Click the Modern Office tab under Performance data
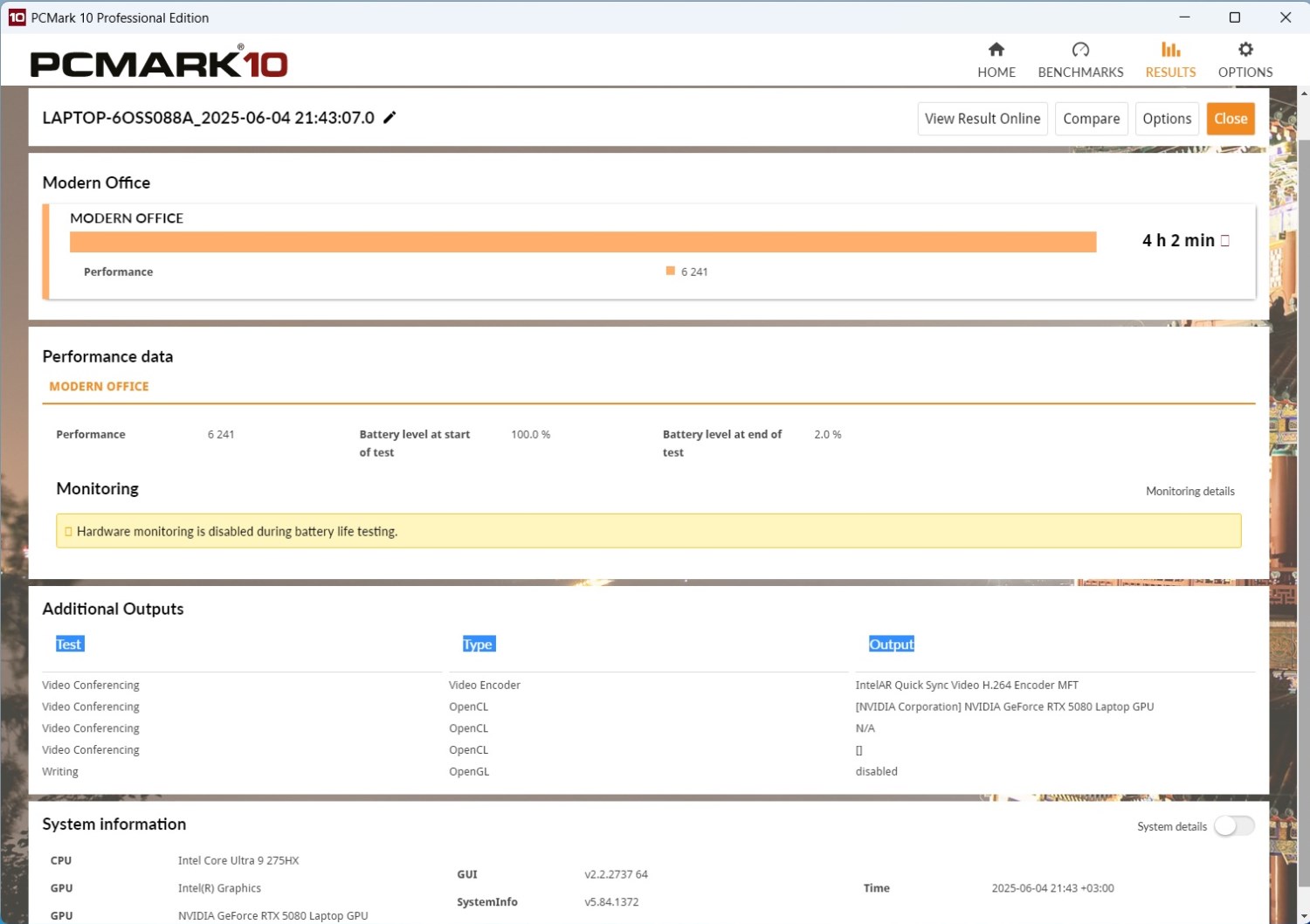 tap(99, 387)
